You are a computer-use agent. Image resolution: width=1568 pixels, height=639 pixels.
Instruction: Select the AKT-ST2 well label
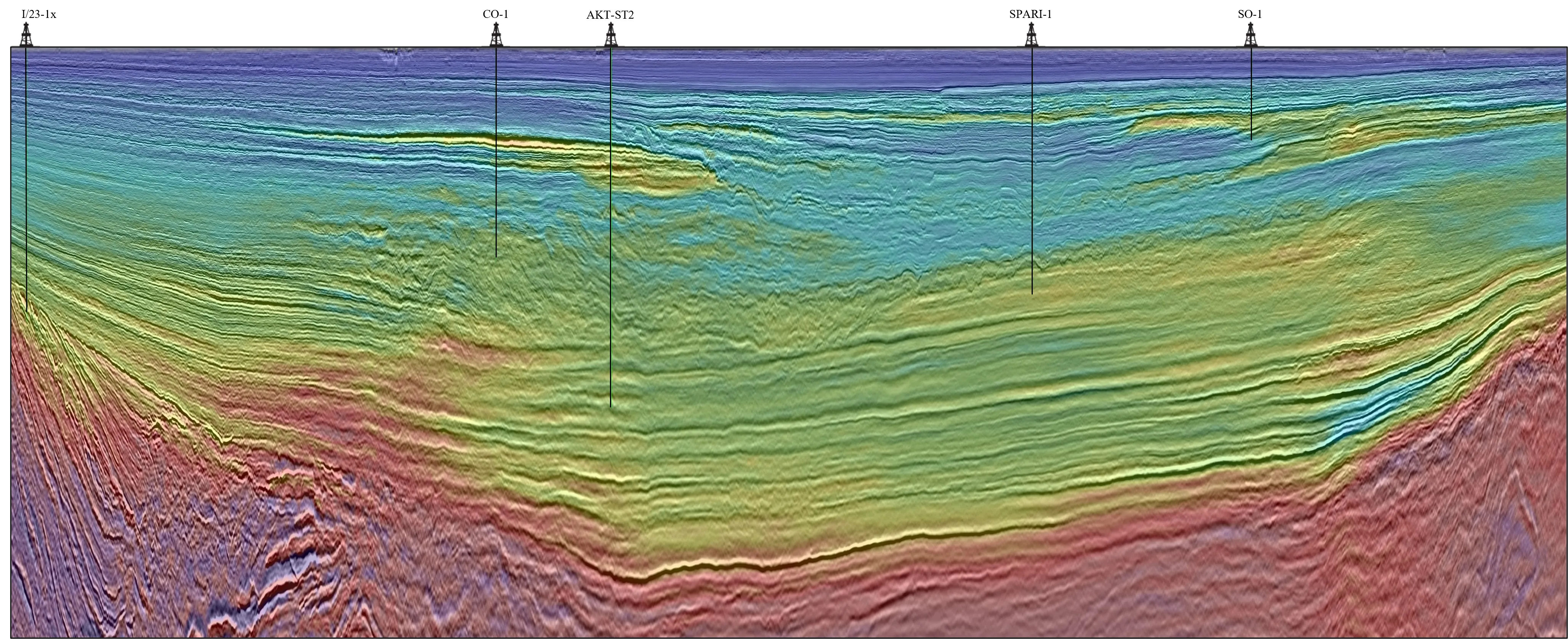[x=610, y=14]
